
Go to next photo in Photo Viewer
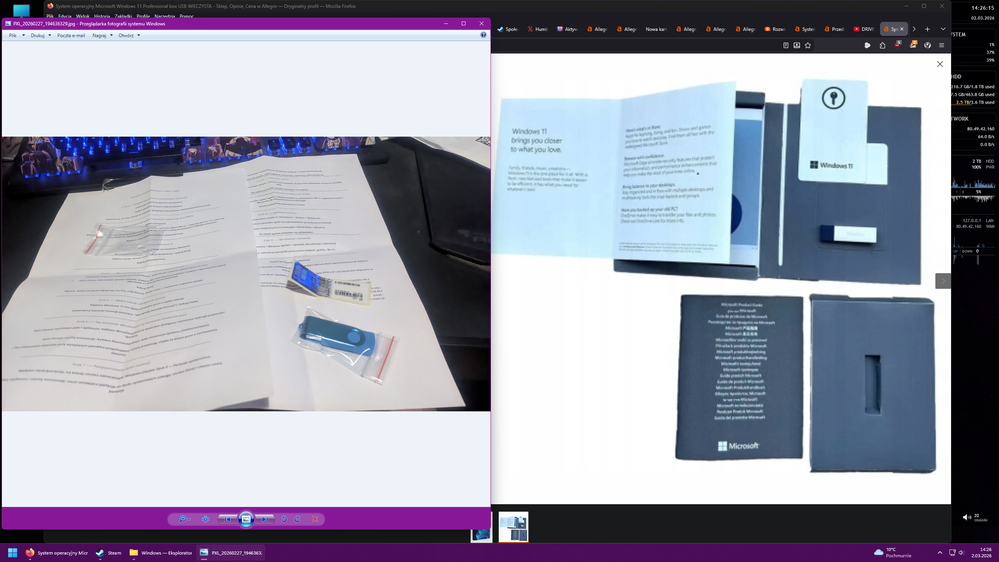pos(264,519)
